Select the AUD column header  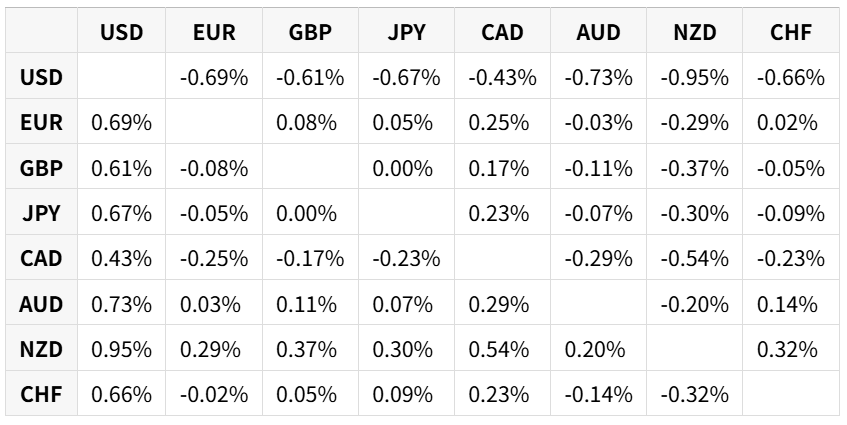point(599,32)
